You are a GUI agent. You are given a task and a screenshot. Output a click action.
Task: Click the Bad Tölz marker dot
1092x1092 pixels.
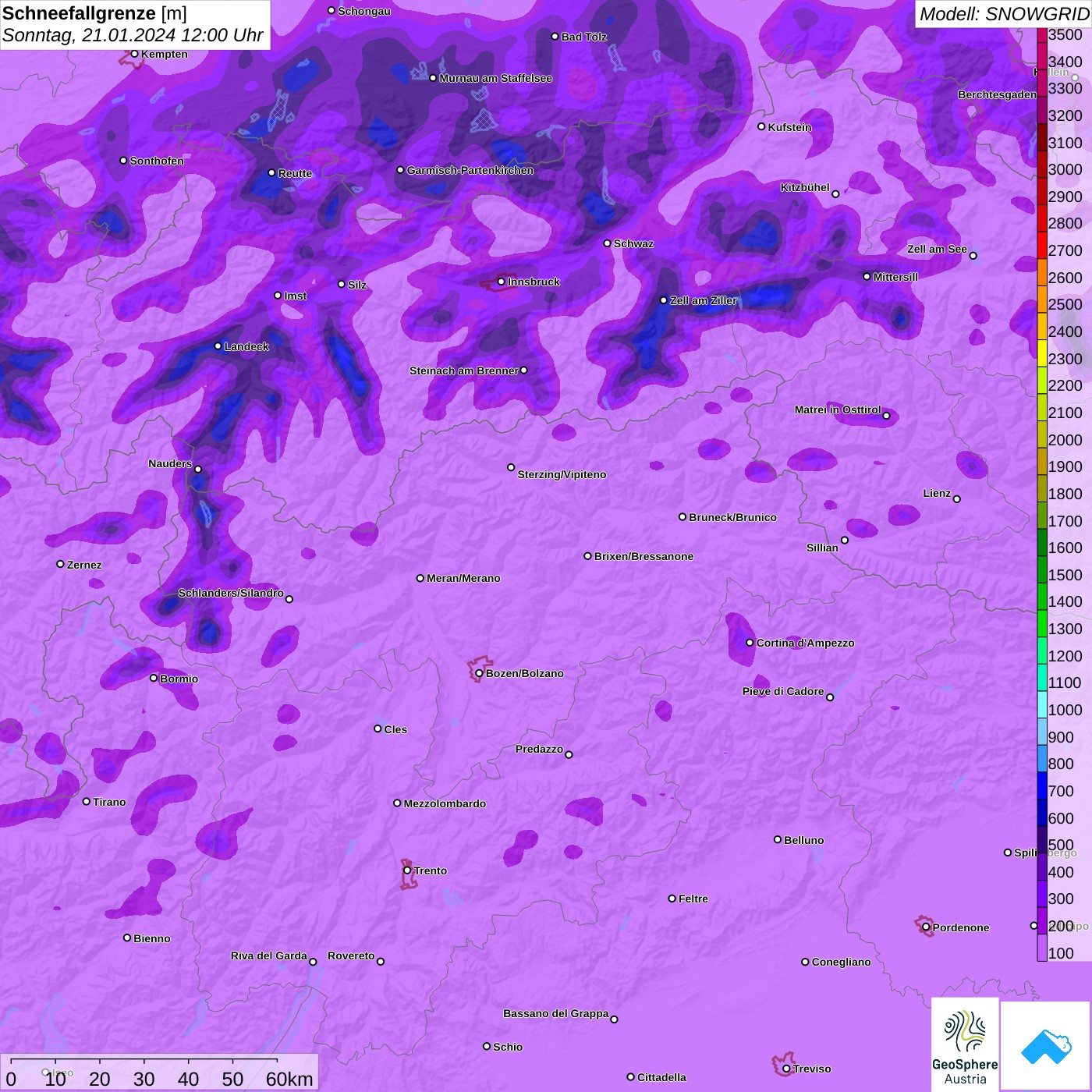click(555, 37)
